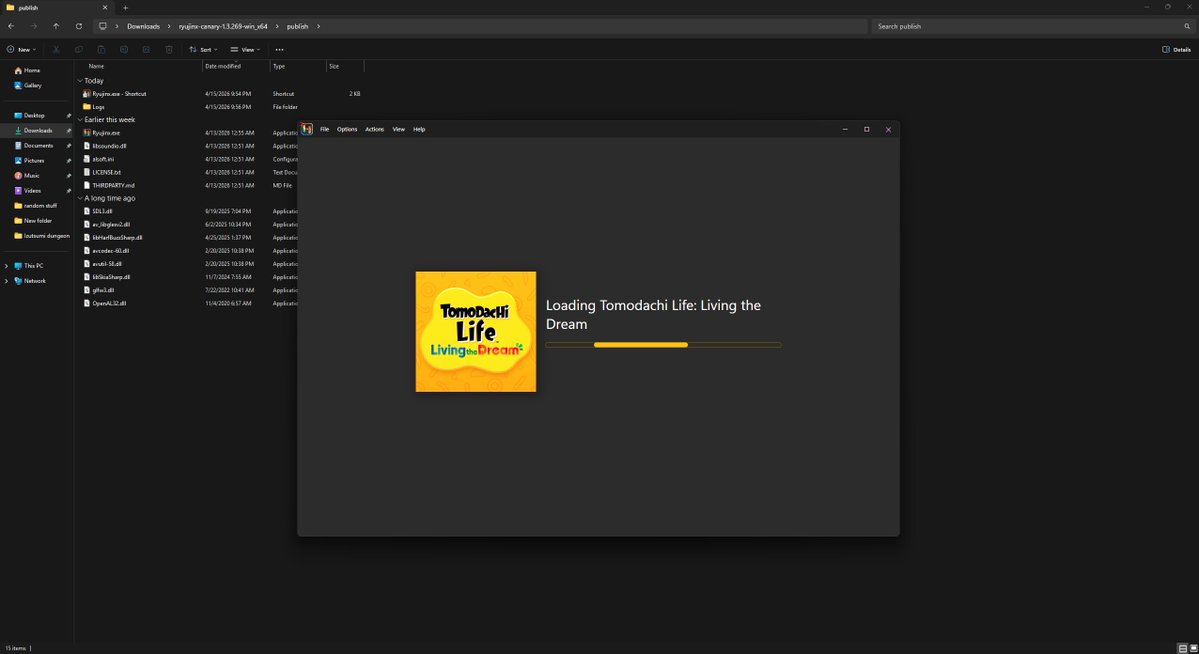
Task: Toggle the Details pane button
Action: click(x=1176, y=49)
